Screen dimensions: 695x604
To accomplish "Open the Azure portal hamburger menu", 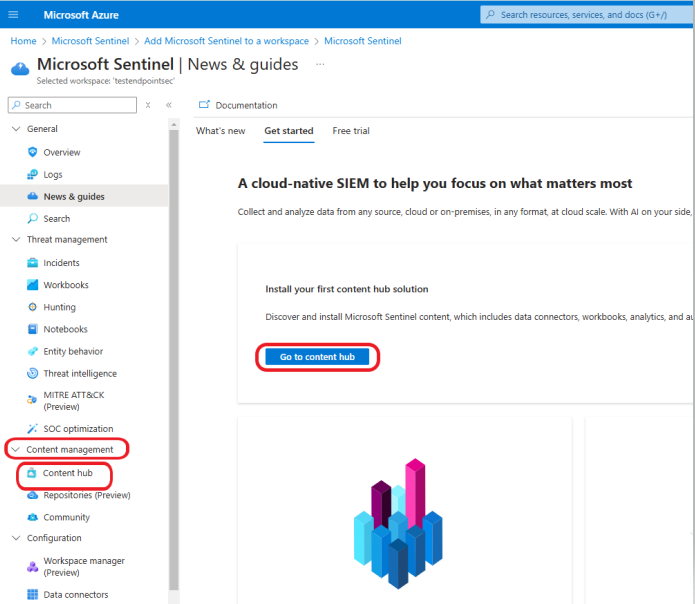I will click(x=13, y=15).
